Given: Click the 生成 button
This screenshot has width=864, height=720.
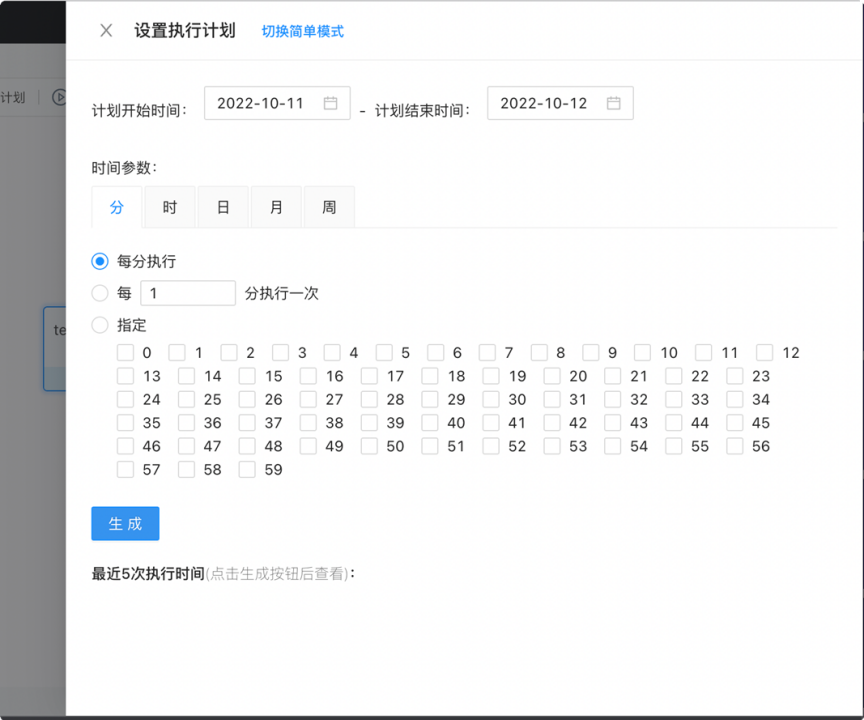Looking at the screenshot, I should point(125,524).
